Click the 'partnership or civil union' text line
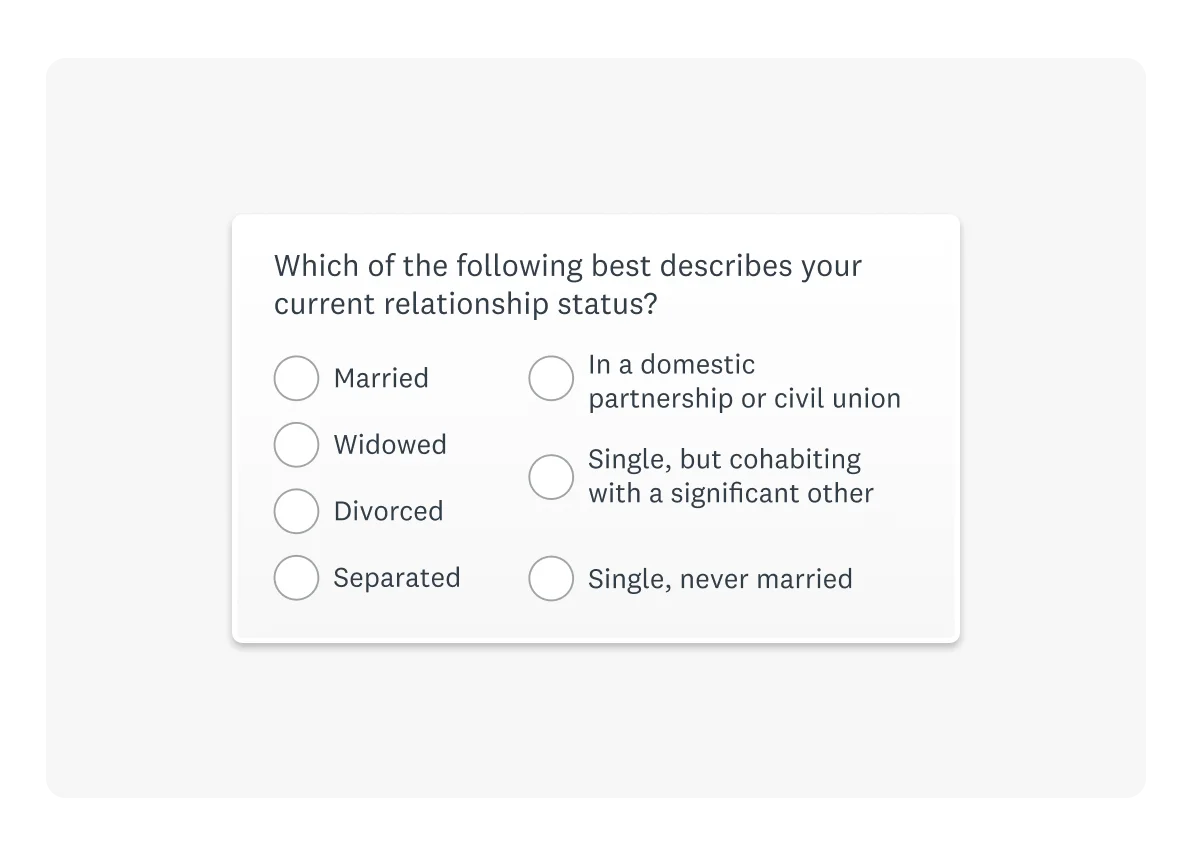 (x=744, y=398)
